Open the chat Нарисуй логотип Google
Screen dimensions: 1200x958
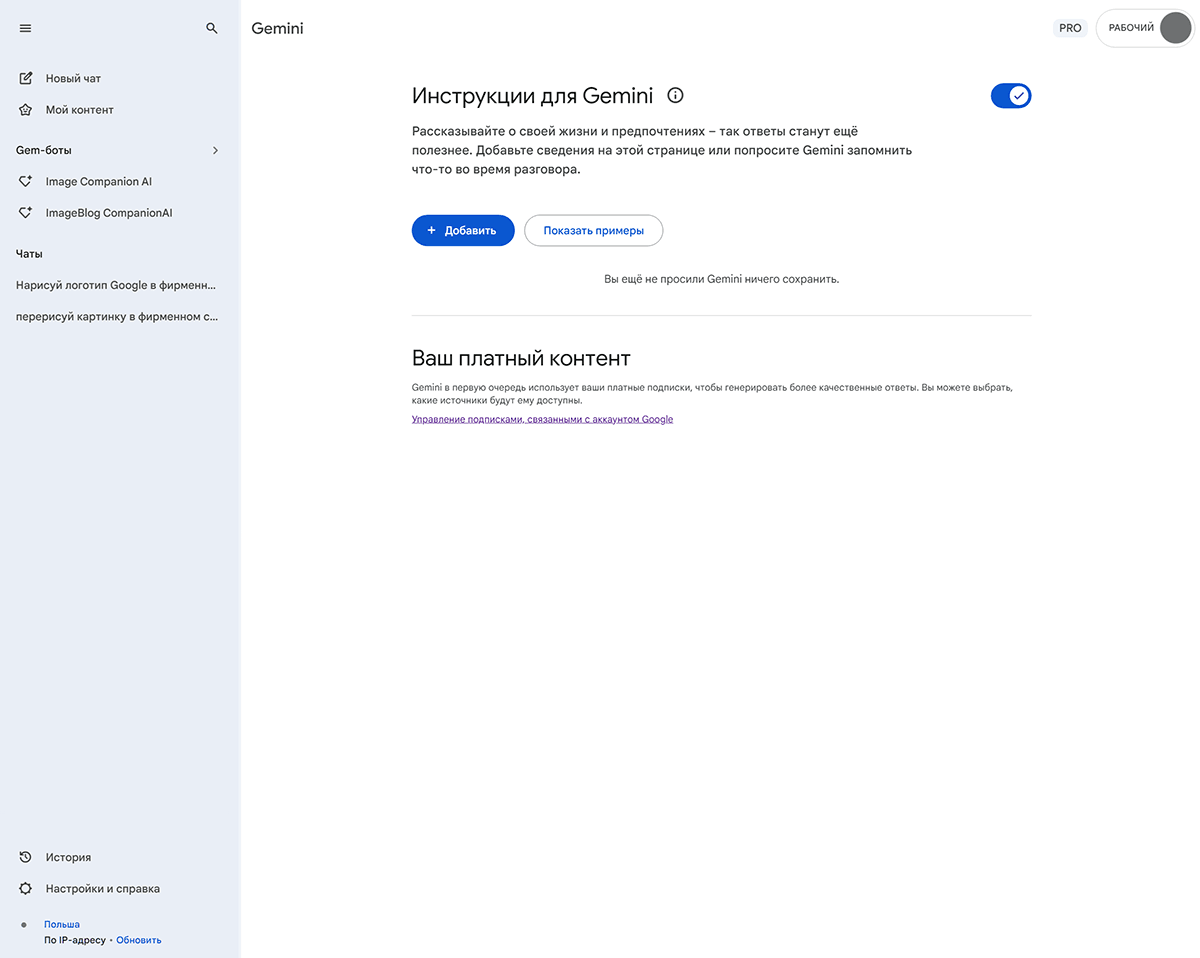tap(116, 285)
